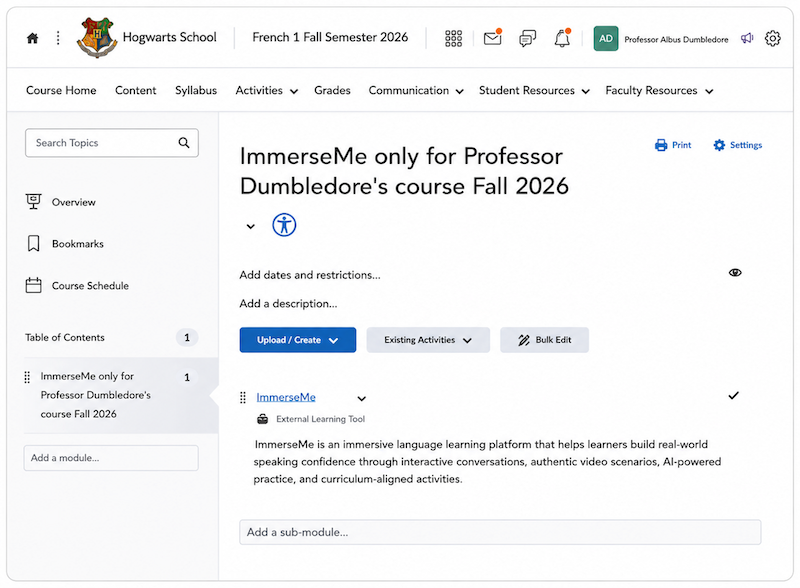Click the Search Topics field

[112, 143]
